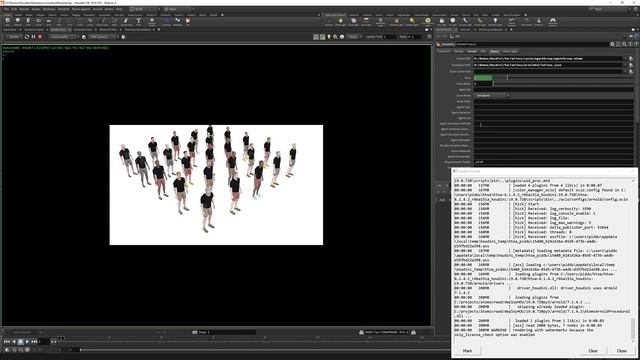The width and height of the screenshot is (640, 360).
Task: Select the Spray Paint shelf tool
Action: click(126, 21)
